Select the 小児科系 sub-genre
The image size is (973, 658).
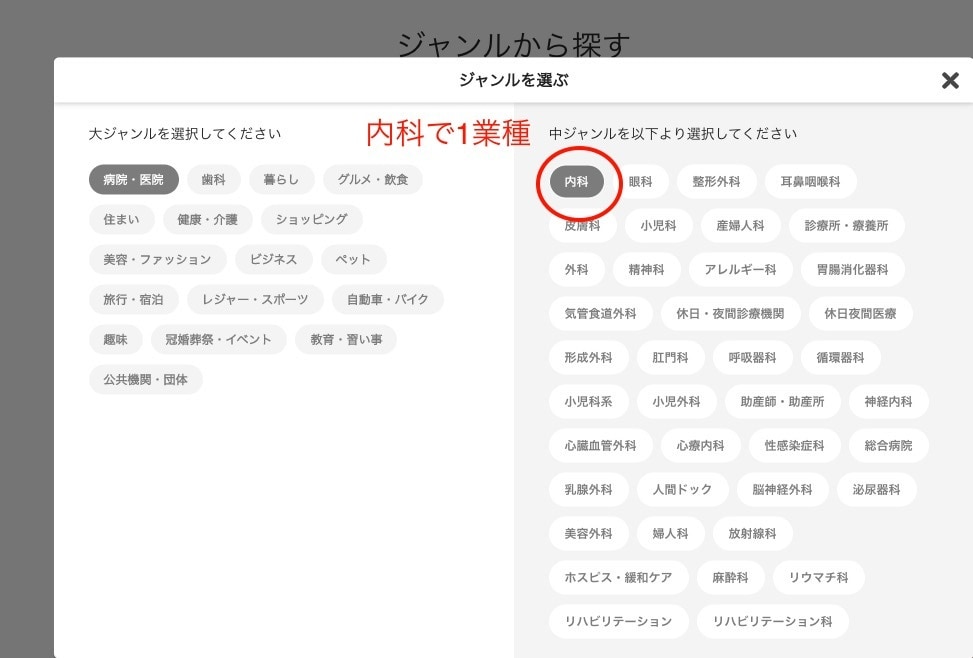(x=589, y=402)
